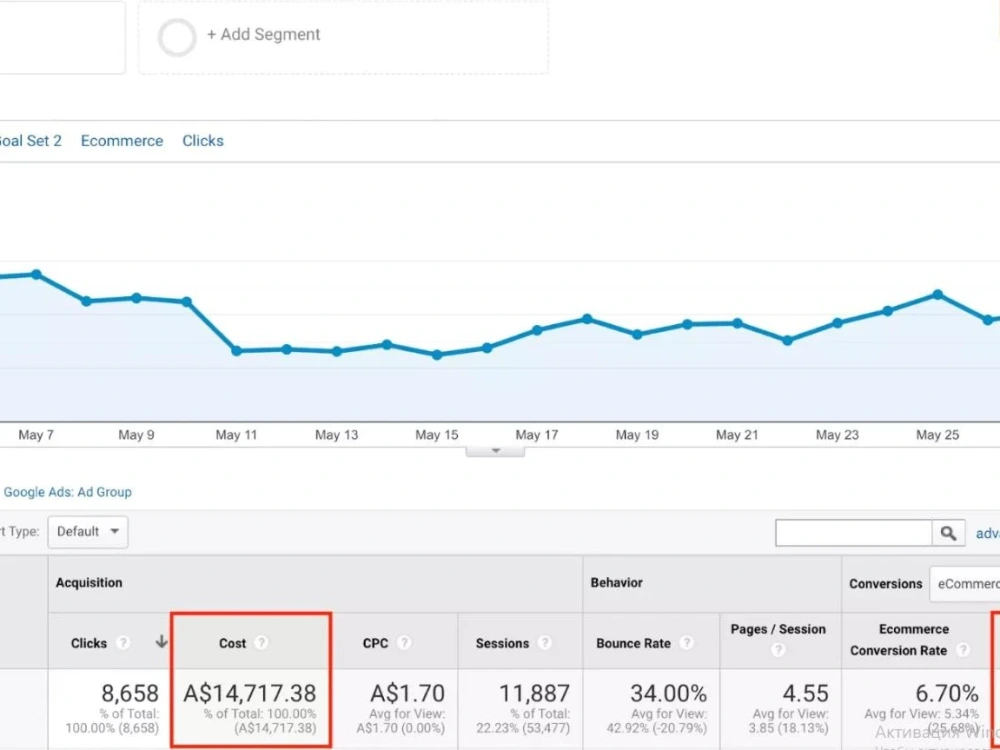This screenshot has width=1000, height=750.
Task: Open the Default sort type dropdown
Action: (x=88, y=532)
